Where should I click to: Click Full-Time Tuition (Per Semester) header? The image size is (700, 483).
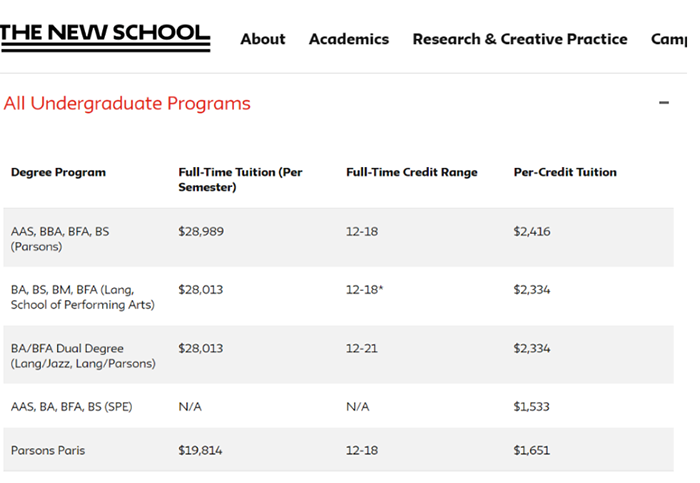point(240,179)
